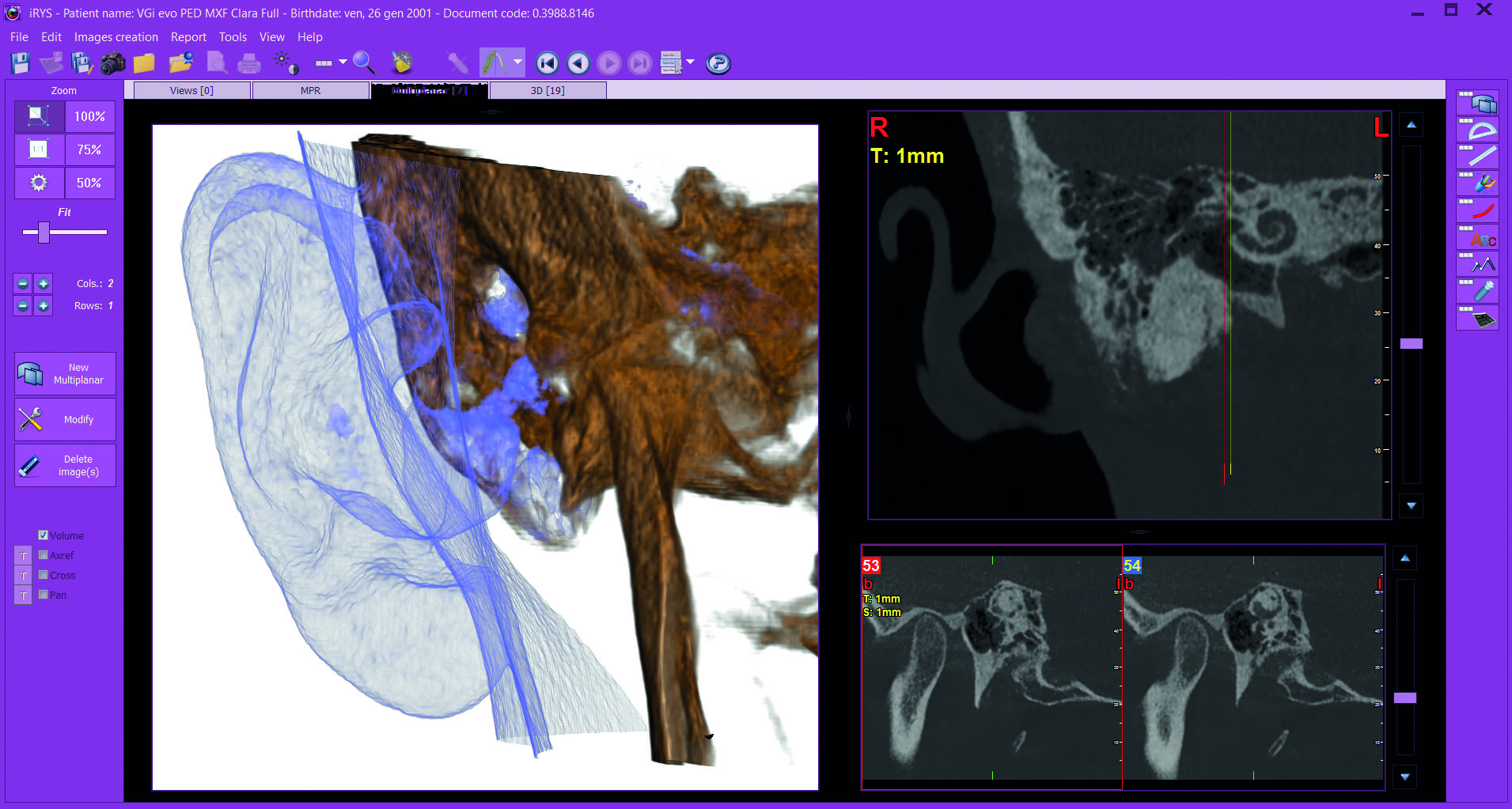The image size is (1512, 809).
Task: Tick the Cross checkbox
Action: [44, 575]
